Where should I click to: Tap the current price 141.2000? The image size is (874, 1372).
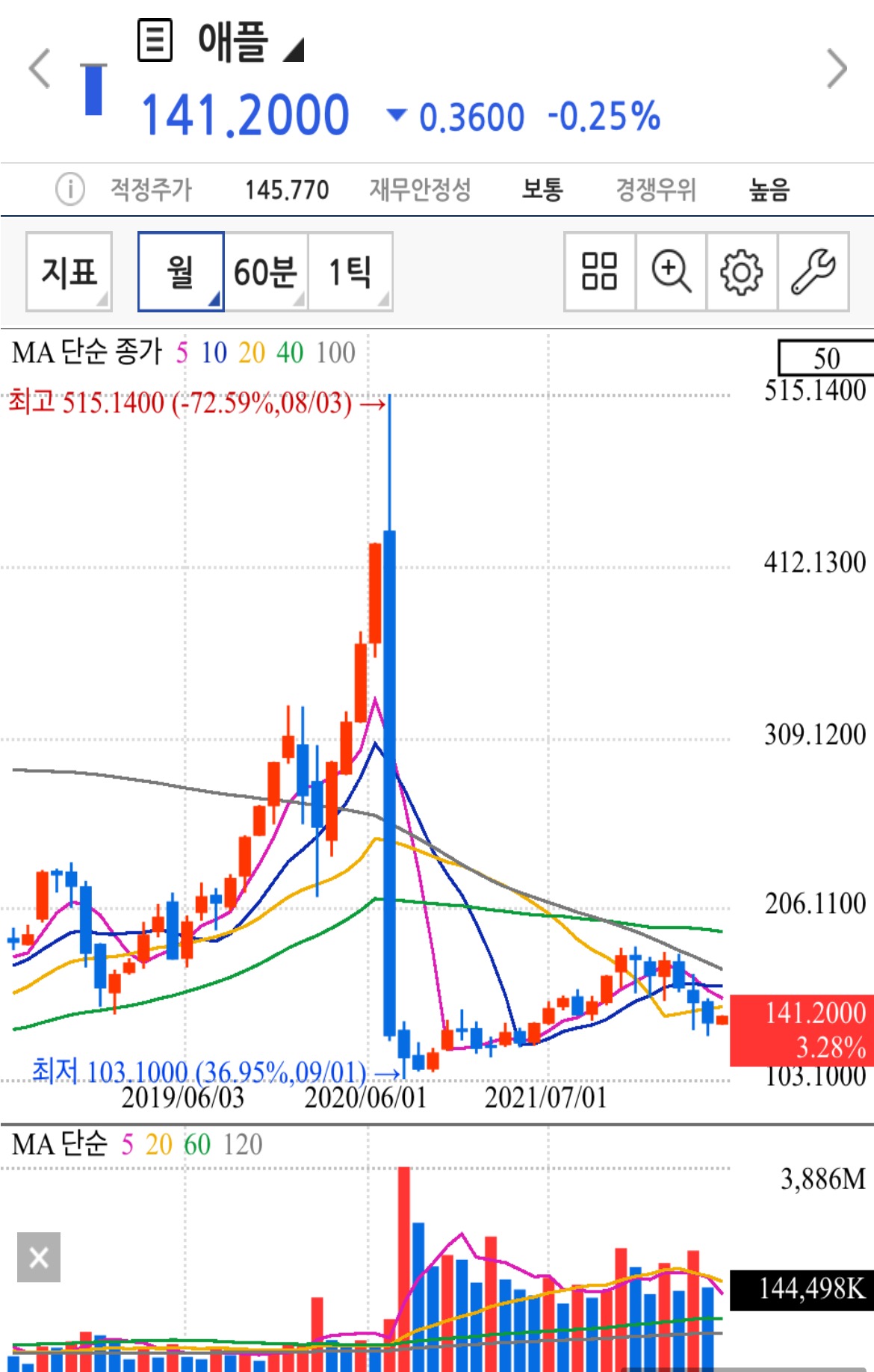point(246,116)
